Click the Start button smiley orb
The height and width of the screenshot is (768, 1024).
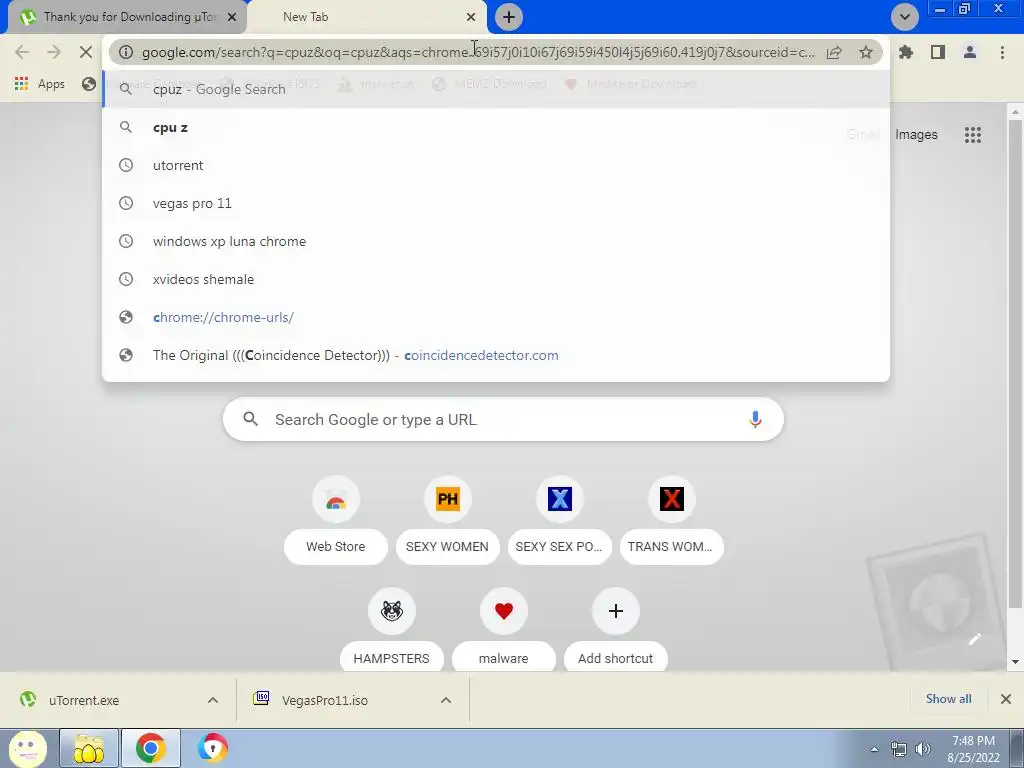(x=27, y=748)
